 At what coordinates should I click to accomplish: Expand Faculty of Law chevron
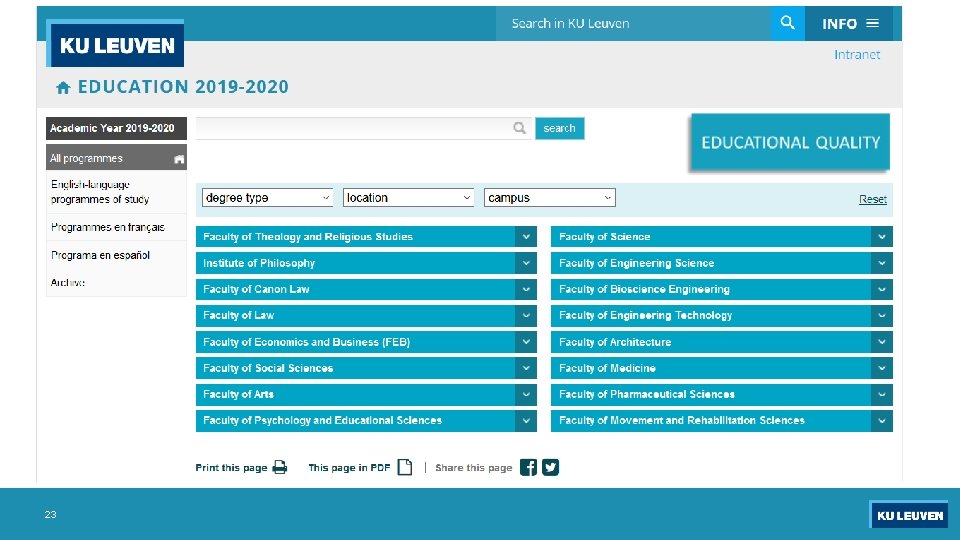click(x=526, y=315)
